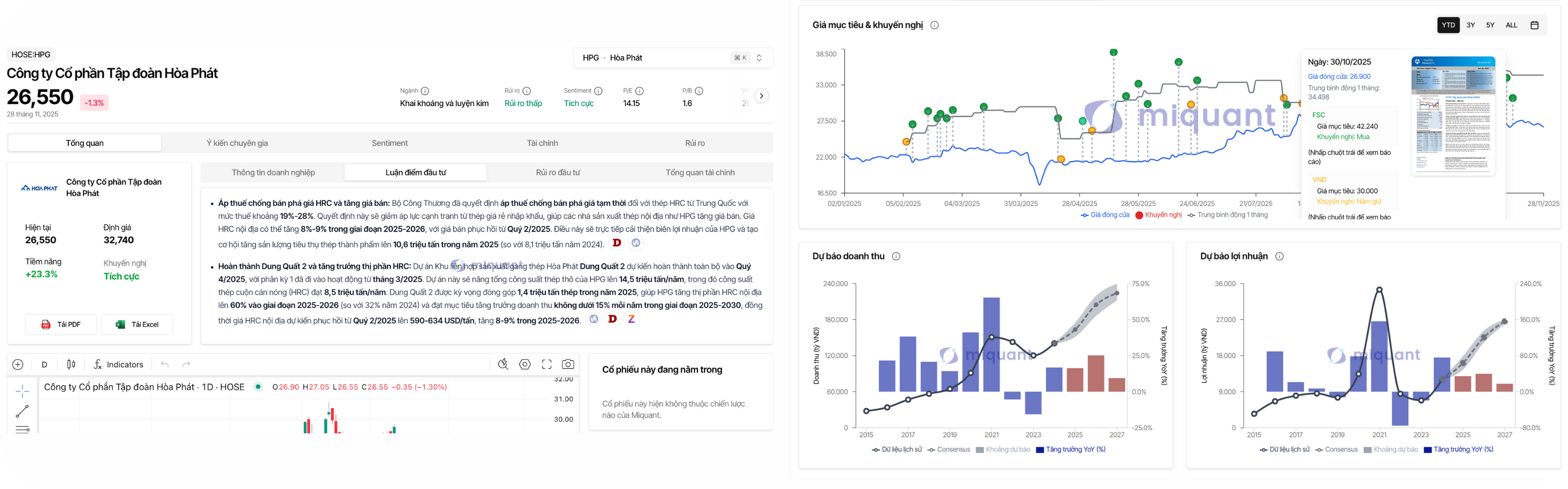
Task: Open the analyst report thumbnail preview
Action: (1453, 115)
